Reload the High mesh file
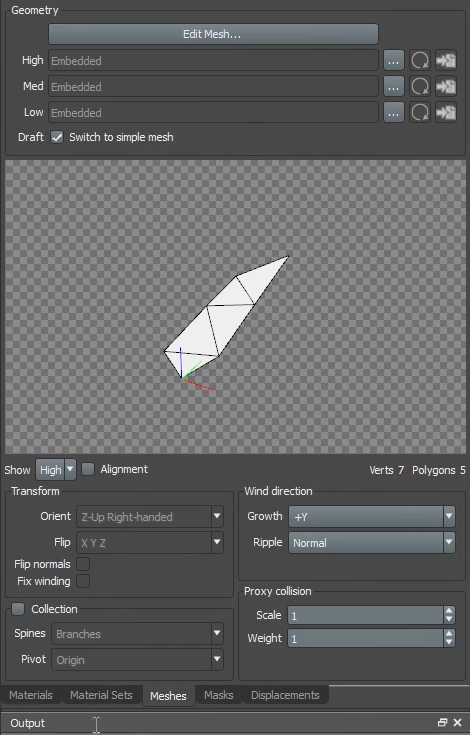Image resolution: width=470 pixels, height=735 pixels. (420, 60)
